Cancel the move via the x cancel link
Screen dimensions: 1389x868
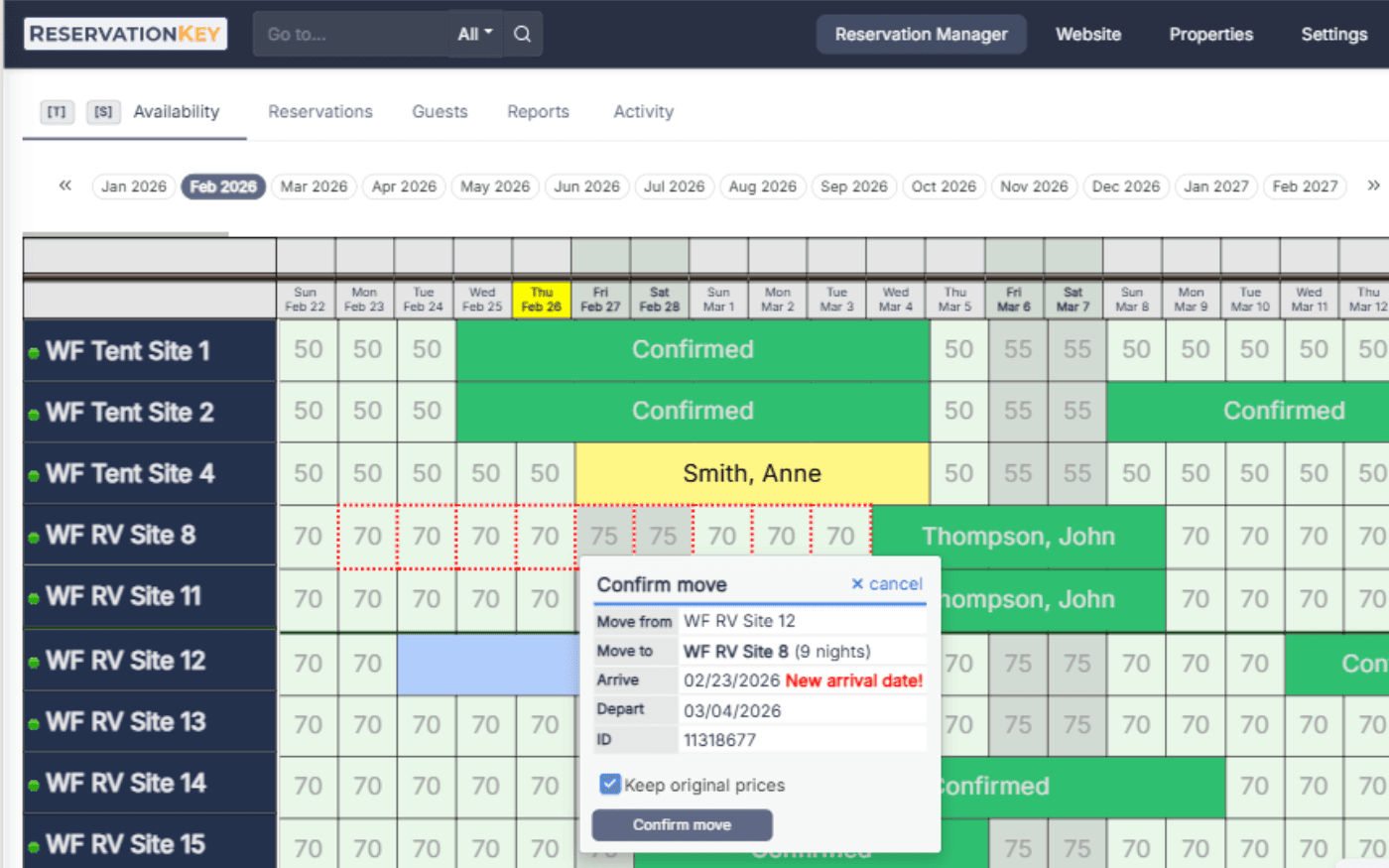(886, 584)
